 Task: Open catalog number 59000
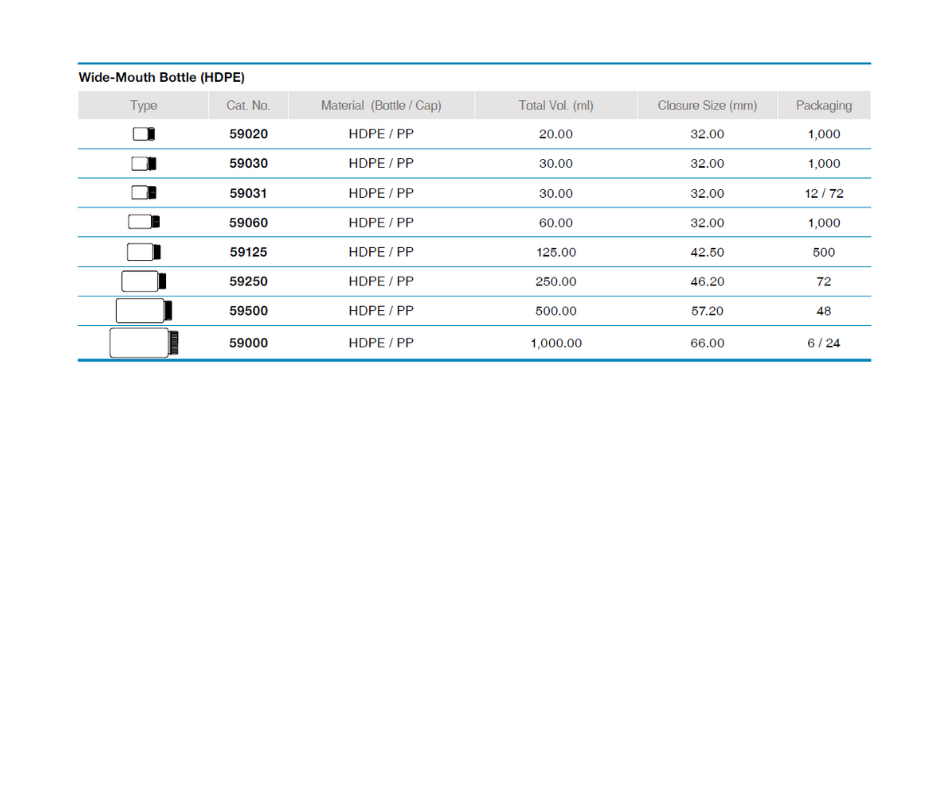[248, 343]
